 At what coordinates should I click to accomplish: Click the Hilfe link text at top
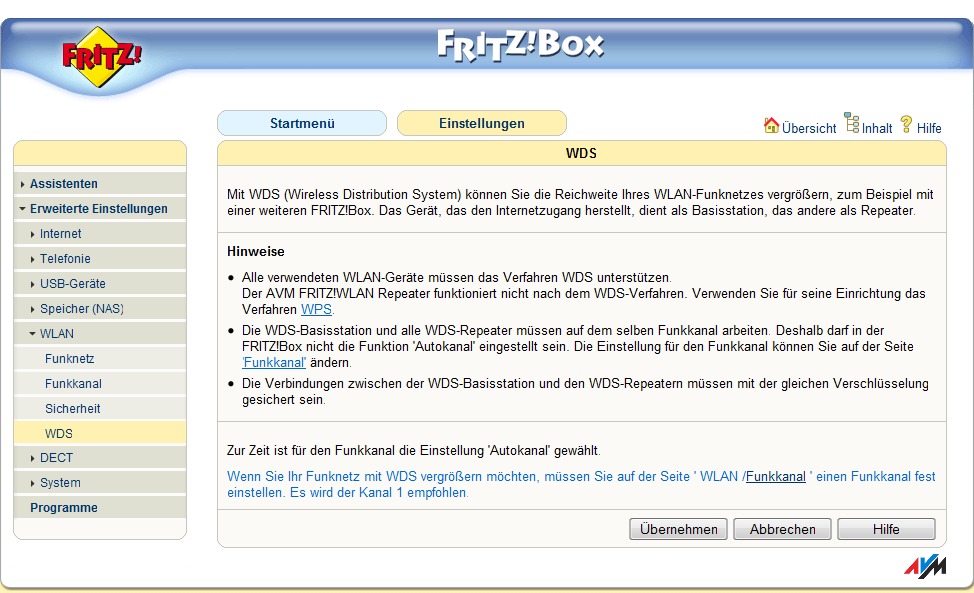pos(929,128)
